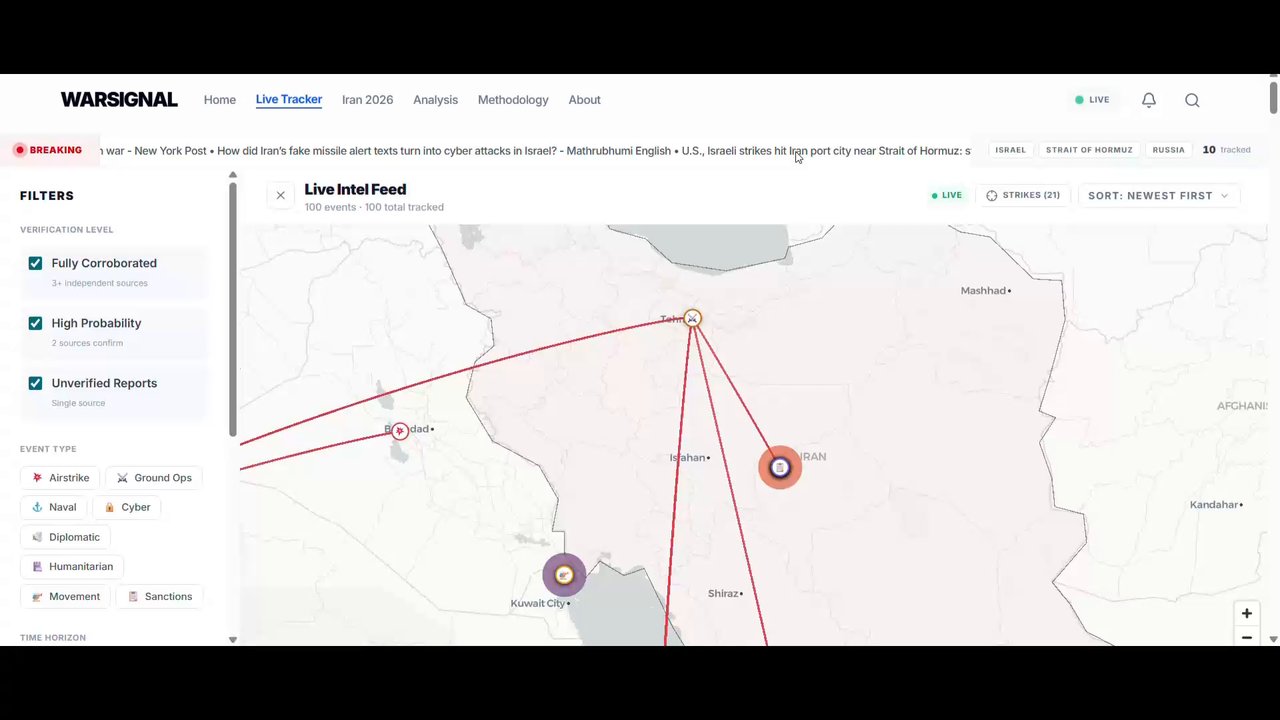Click the Kandahar city label on the map
This screenshot has width=1280, height=720.
[1214, 505]
